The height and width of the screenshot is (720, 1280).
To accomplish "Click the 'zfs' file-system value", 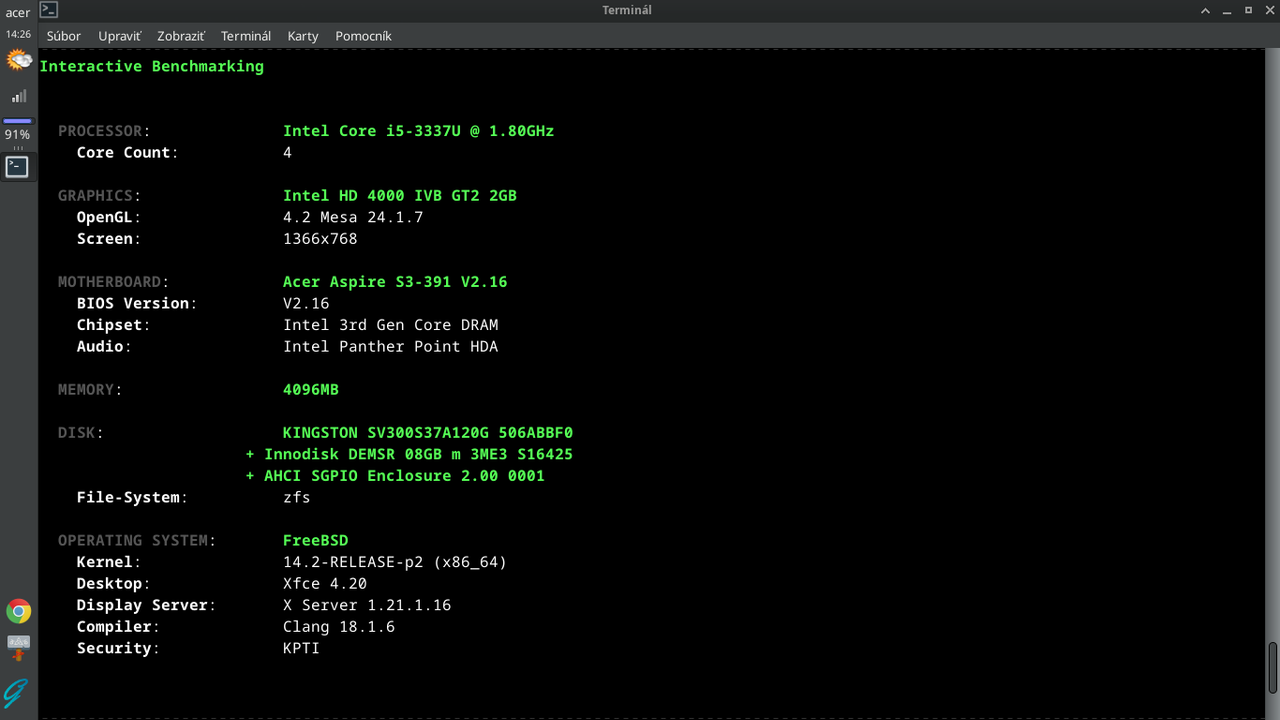I will click(x=297, y=497).
